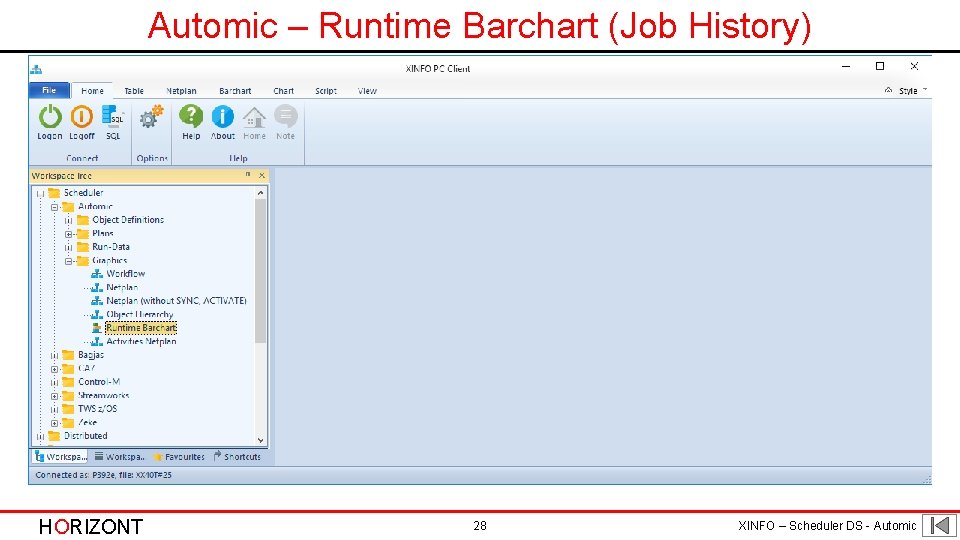The height and width of the screenshot is (540, 960).
Task: Close the Workspace tree panel
Action: (x=262, y=175)
